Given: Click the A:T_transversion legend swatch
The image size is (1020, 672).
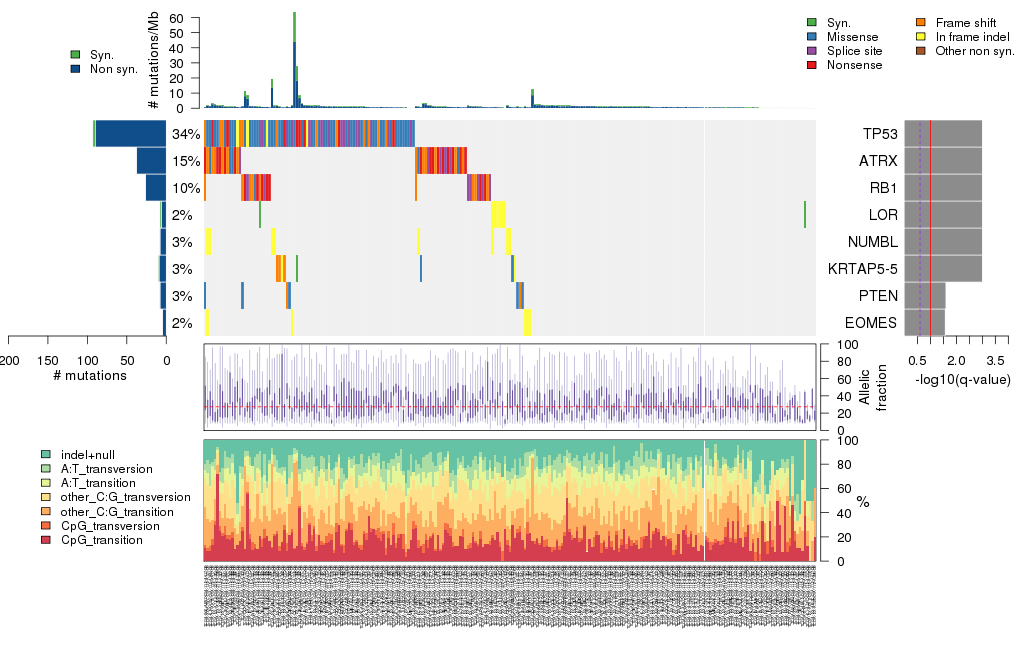Looking at the screenshot, I should [x=45, y=469].
